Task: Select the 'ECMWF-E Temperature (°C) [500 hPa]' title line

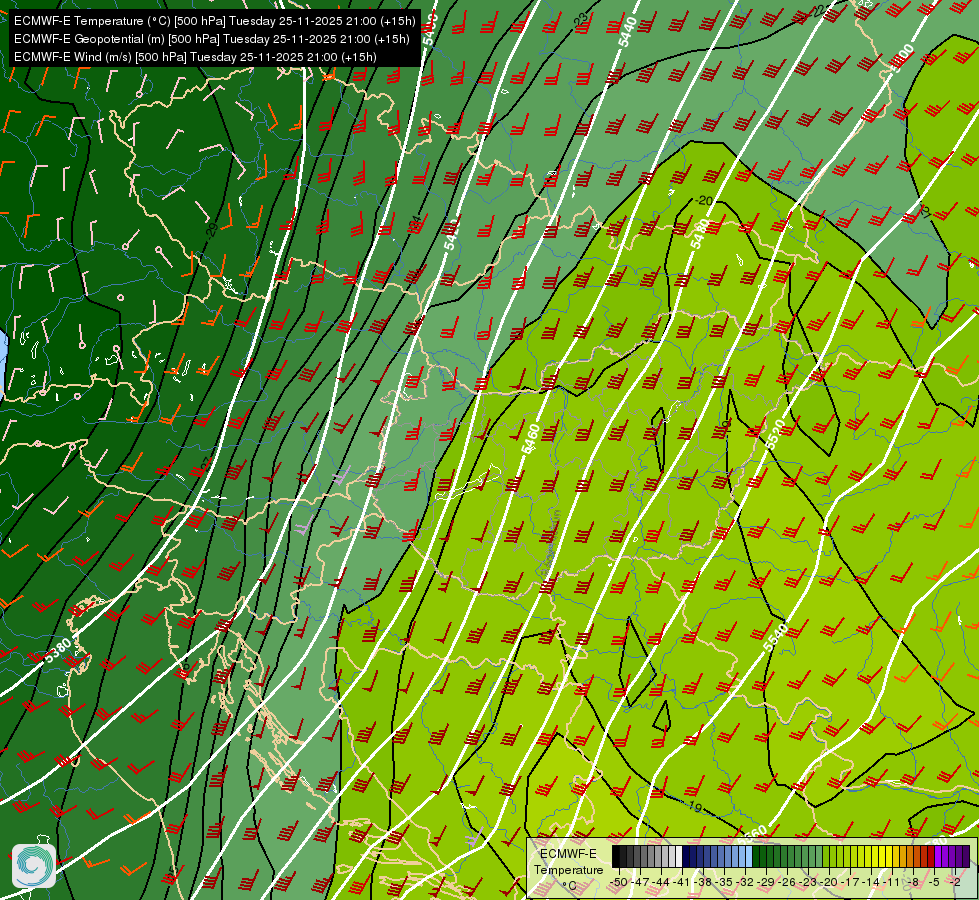Action: click(x=214, y=21)
